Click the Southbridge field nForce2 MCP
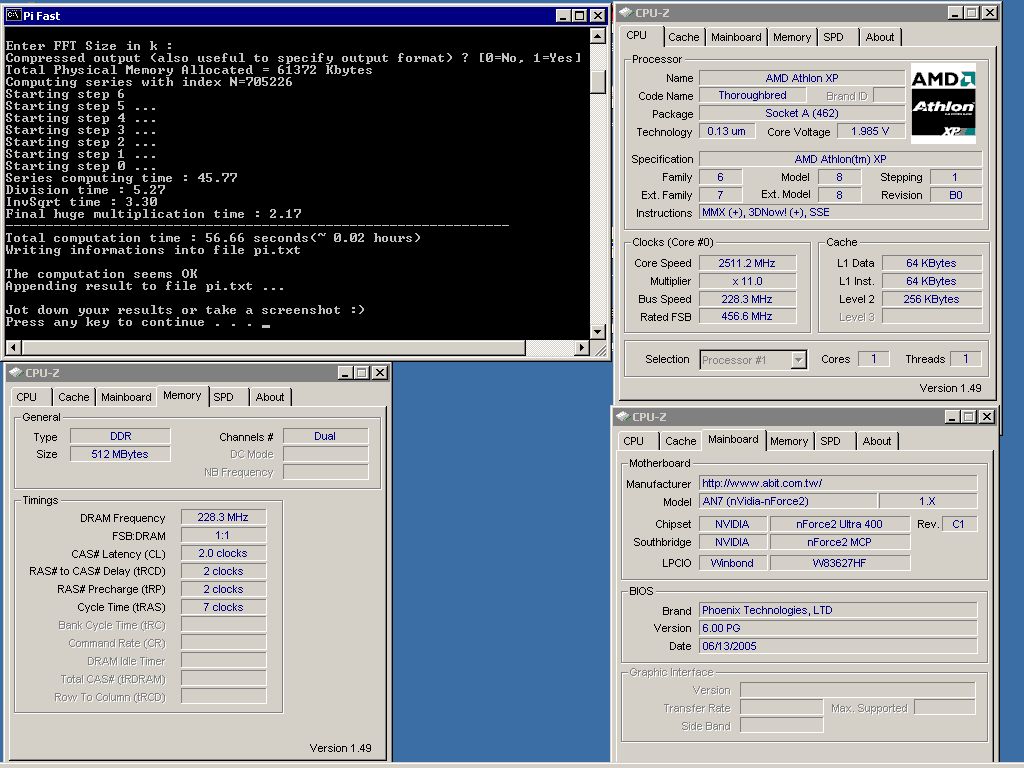This screenshot has width=1024, height=768. [840, 542]
